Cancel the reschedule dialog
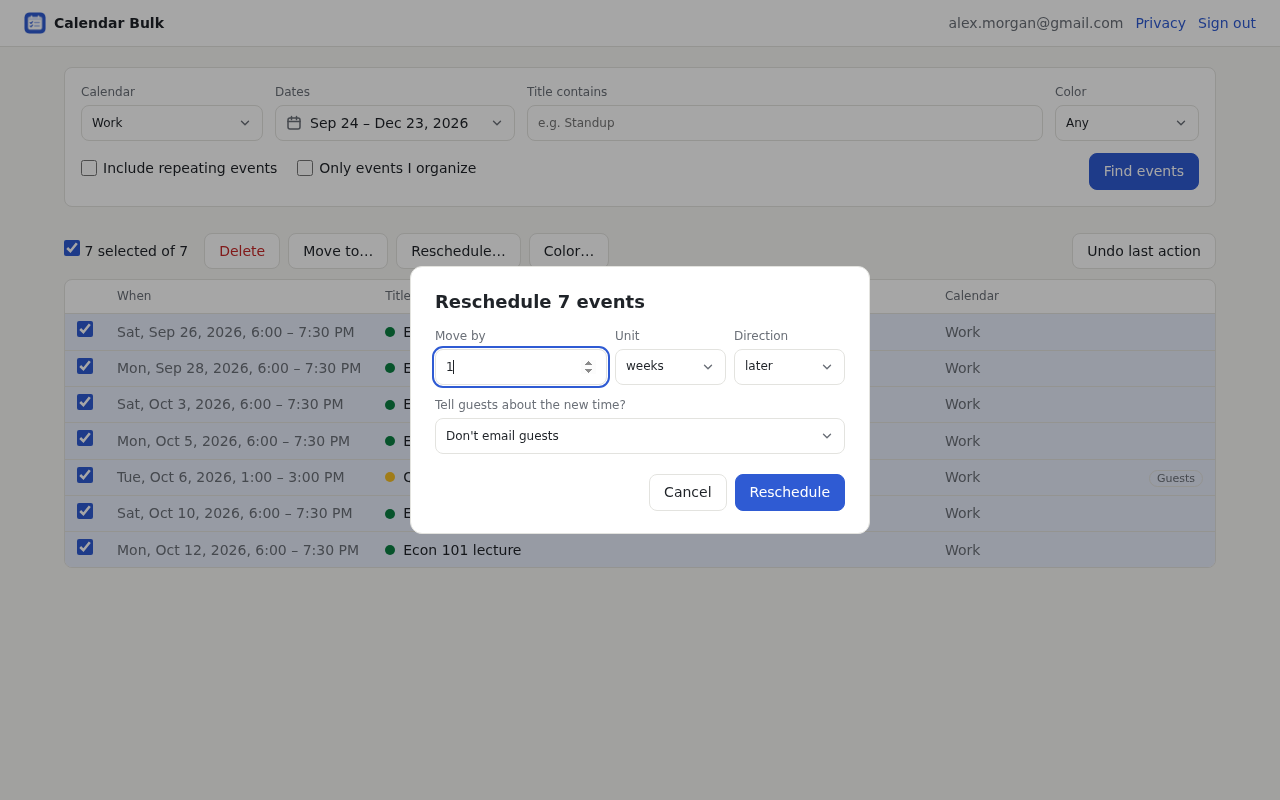Viewport: 1280px width, 800px height. pos(688,492)
